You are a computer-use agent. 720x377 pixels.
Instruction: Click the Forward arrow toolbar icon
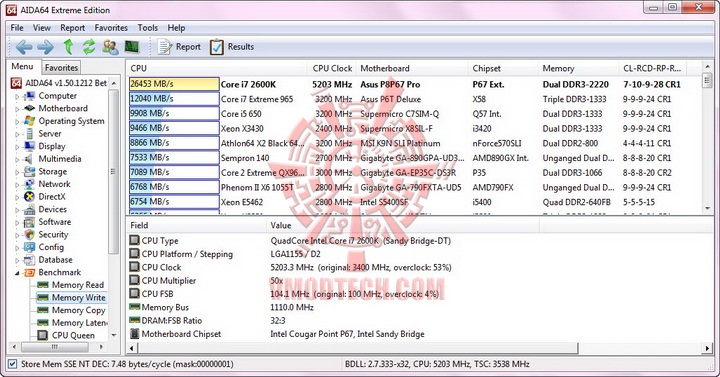point(45,46)
